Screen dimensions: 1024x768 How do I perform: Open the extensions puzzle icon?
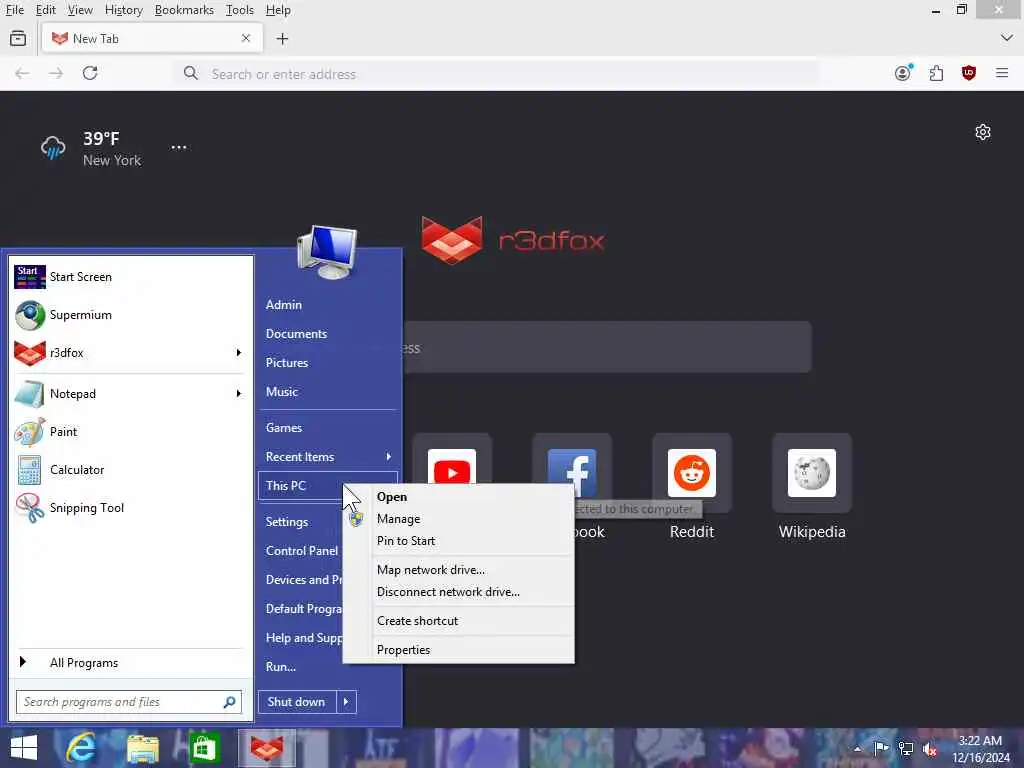(x=936, y=73)
